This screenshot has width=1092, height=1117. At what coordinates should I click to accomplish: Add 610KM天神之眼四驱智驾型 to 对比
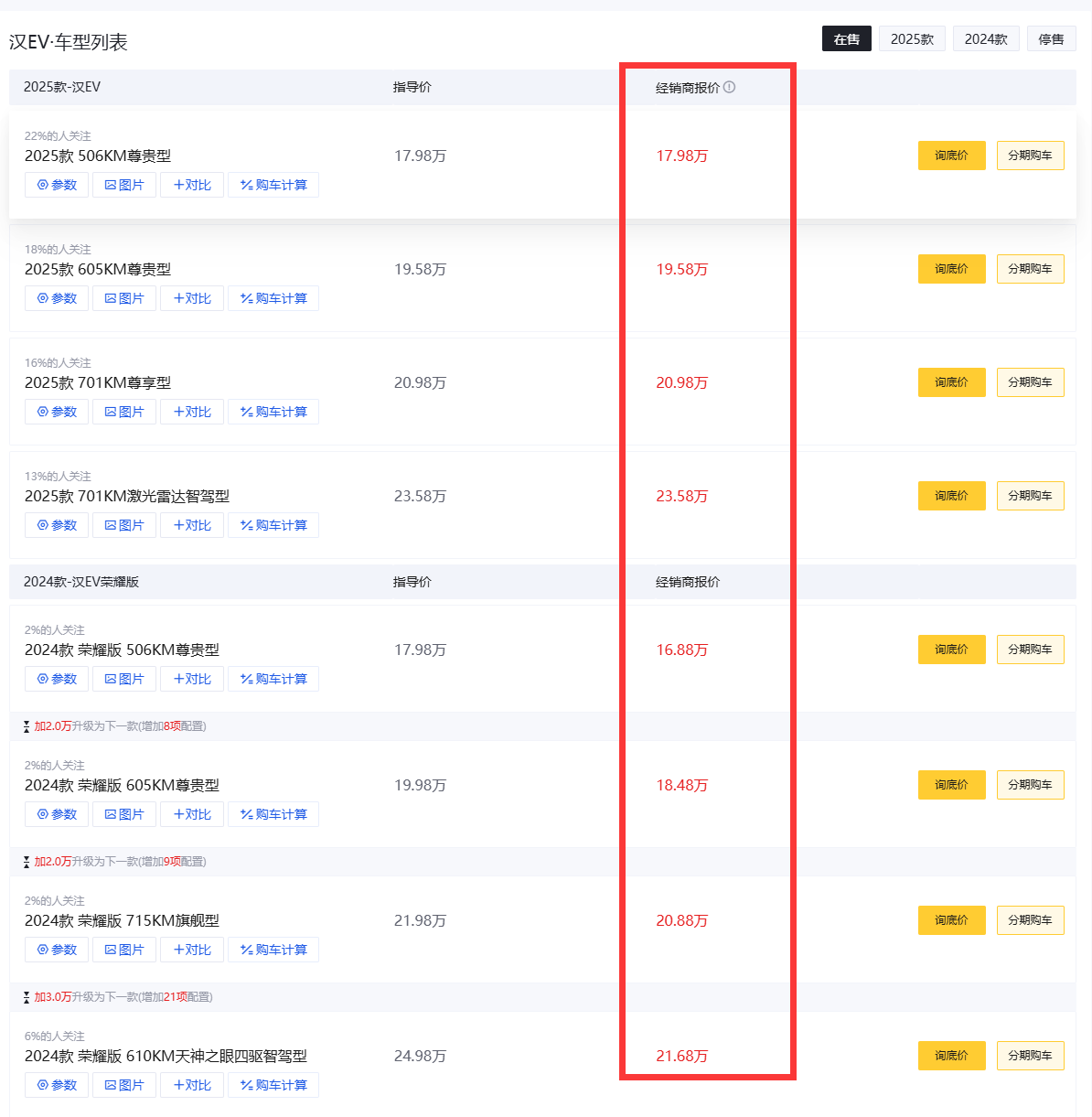tap(192, 1085)
